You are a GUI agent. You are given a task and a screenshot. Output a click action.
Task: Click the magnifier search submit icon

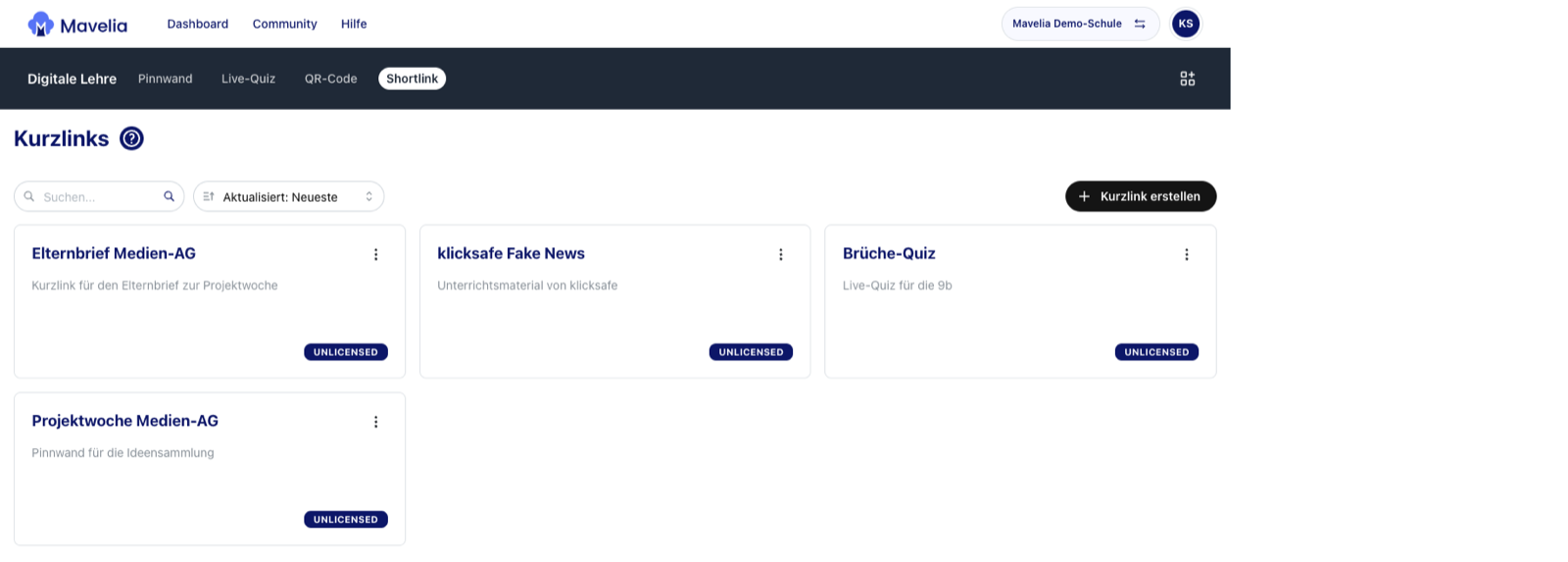coord(169,196)
